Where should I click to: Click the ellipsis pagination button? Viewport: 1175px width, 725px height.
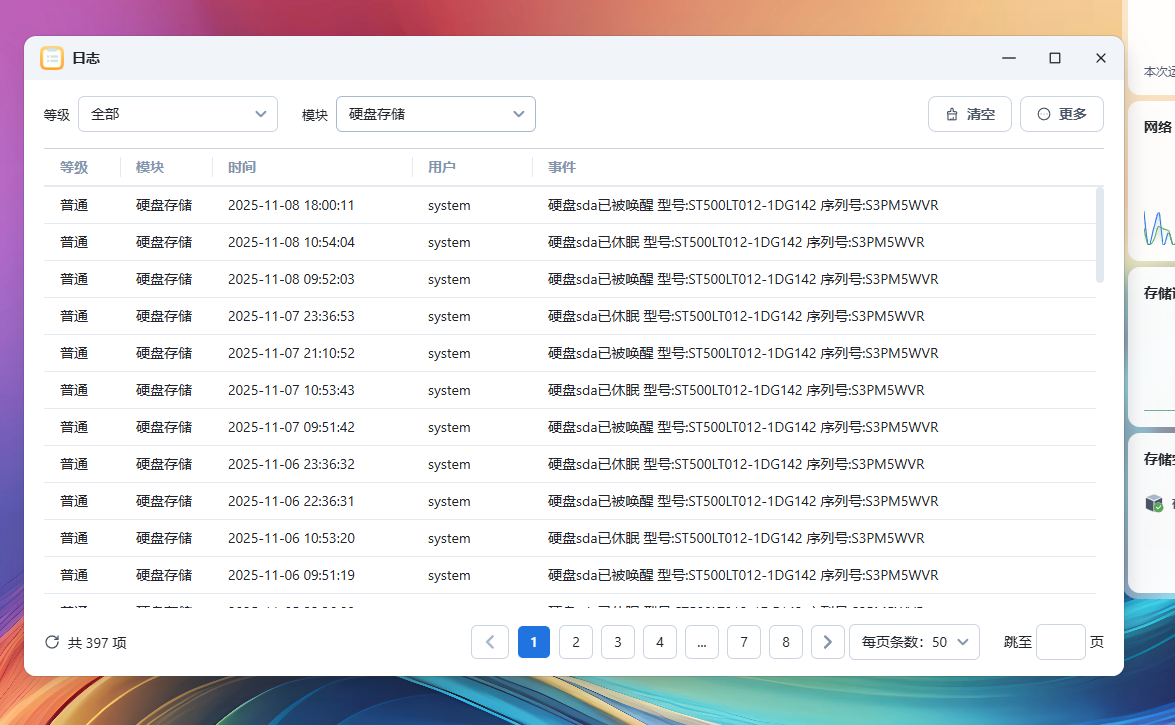pyautogui.click(x=702, y=642)
